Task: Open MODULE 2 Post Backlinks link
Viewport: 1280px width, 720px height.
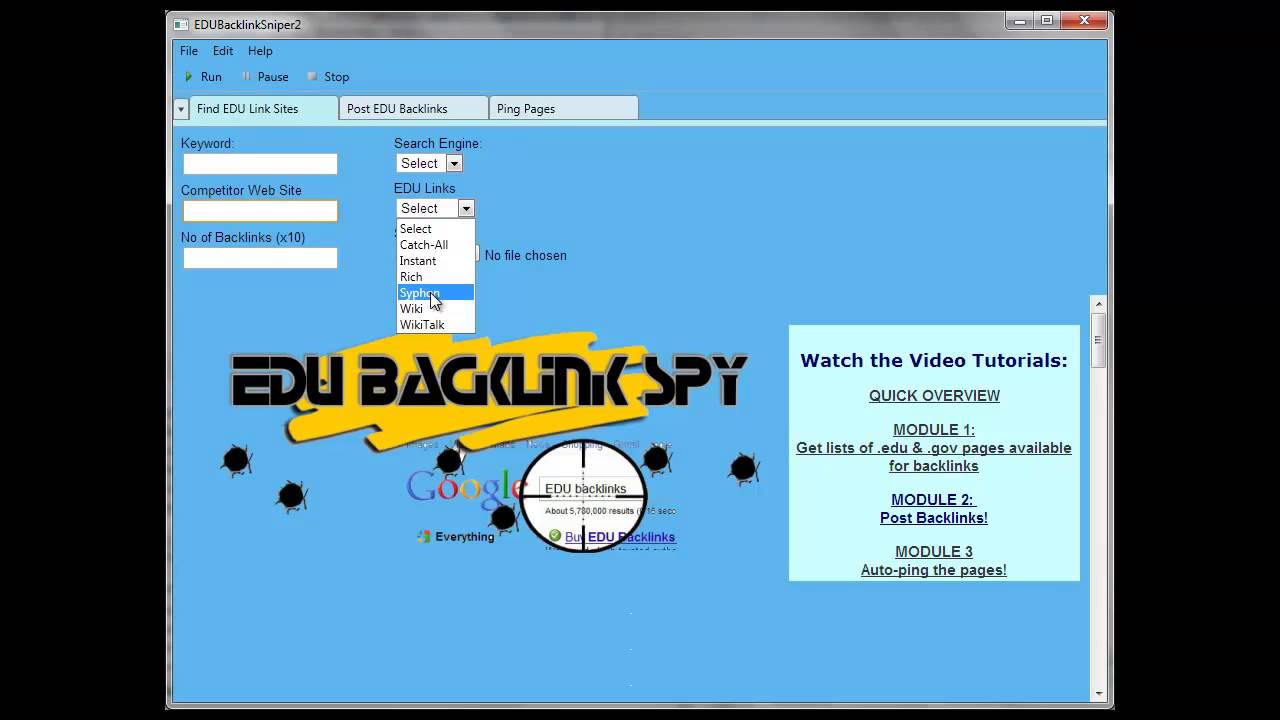Action: (934, 509)
